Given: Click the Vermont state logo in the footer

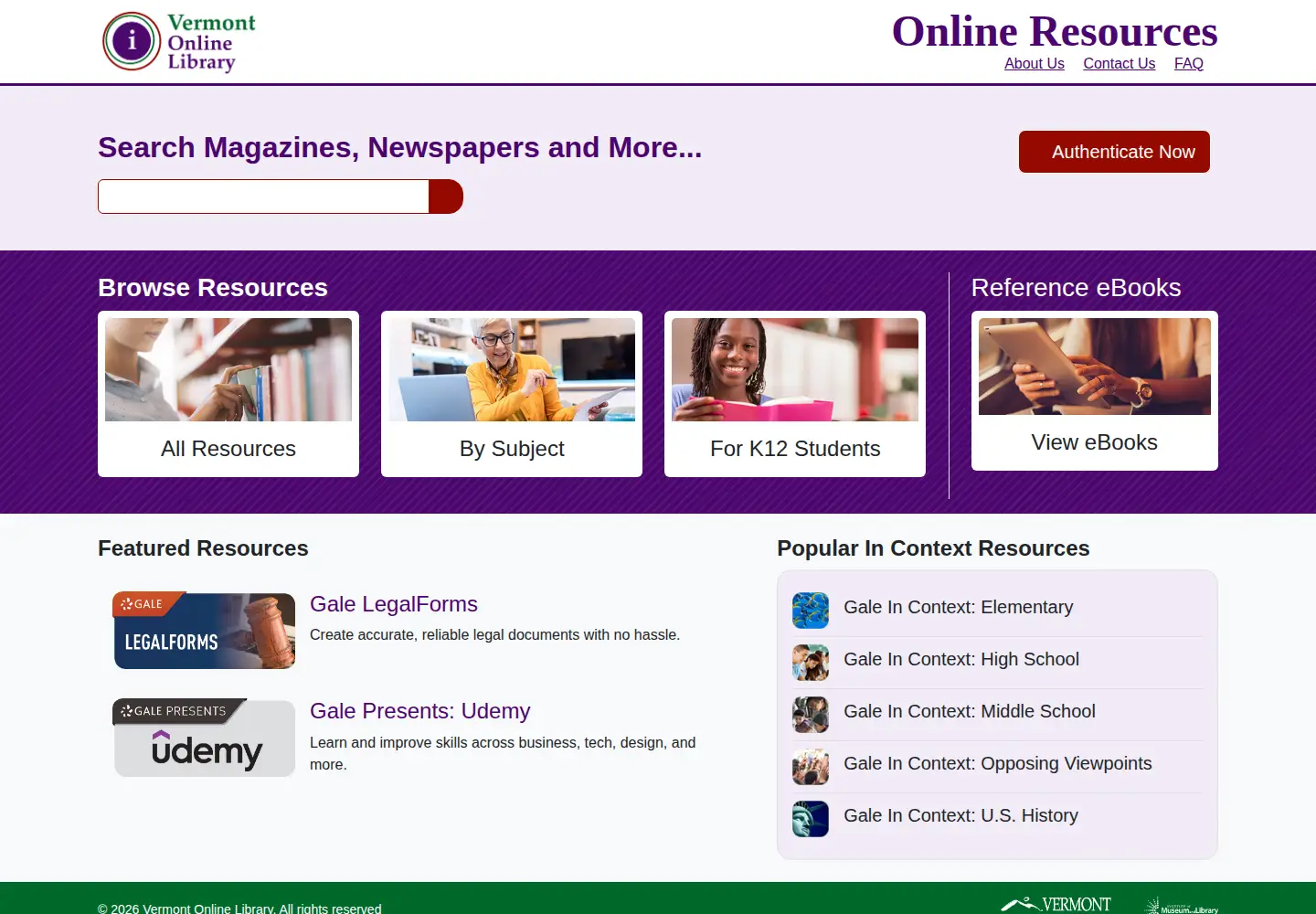Looking at the screenshot, I should click(x=1056, y=904).
